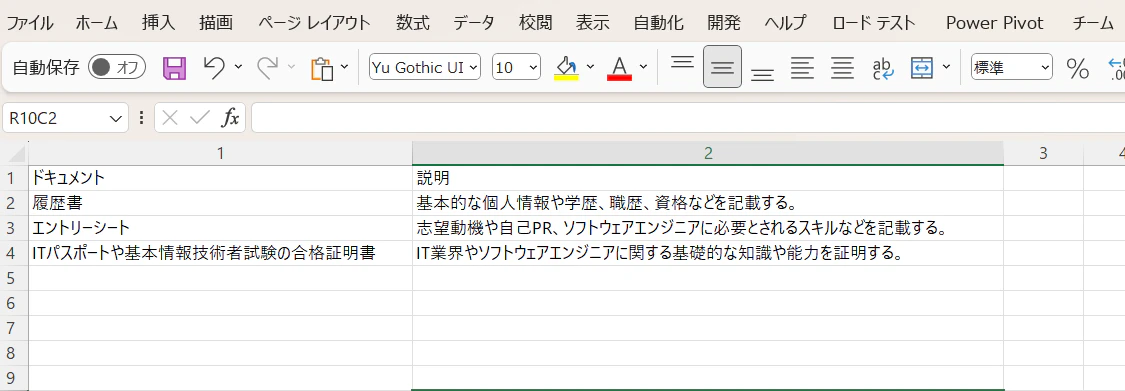Open the 開発 tab

tap(724, 23)
